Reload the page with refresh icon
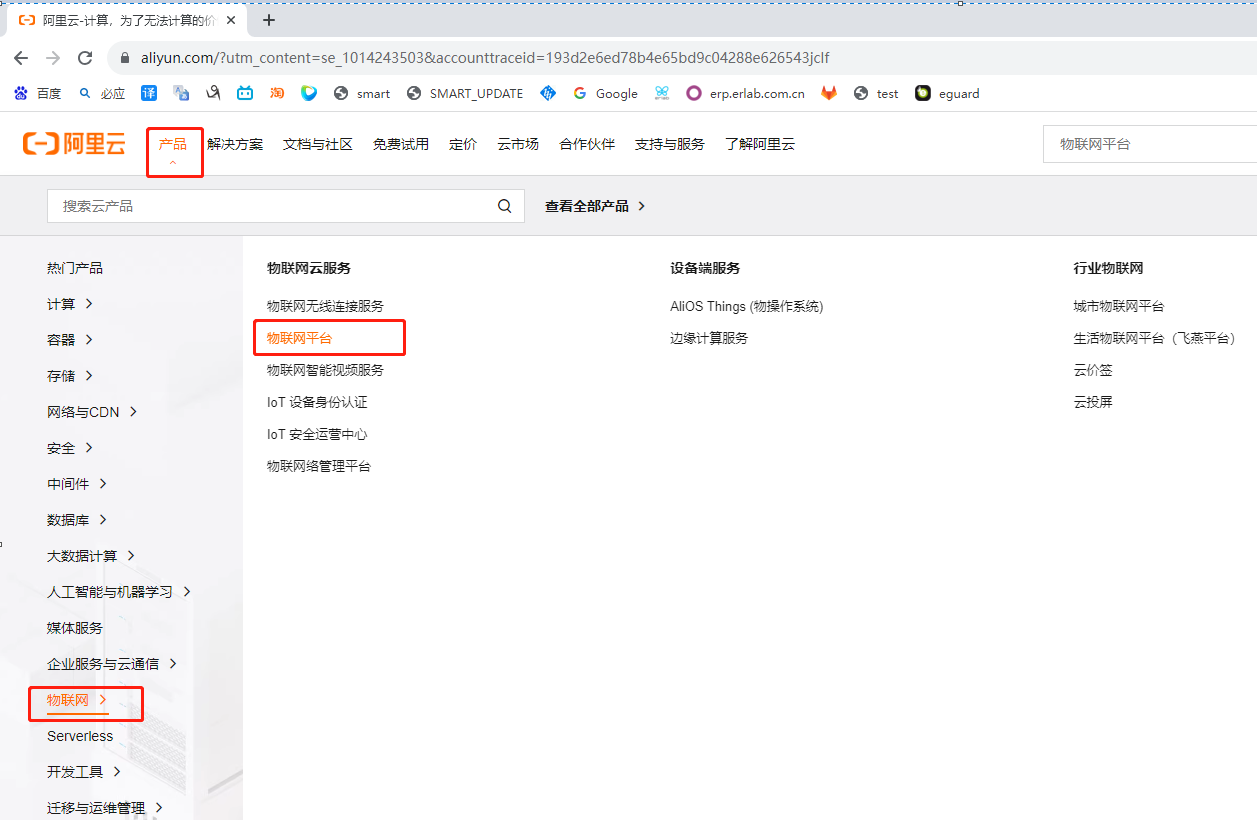Image resolution: width=1257 pixels, height=820 pixels. coord(85,58)
